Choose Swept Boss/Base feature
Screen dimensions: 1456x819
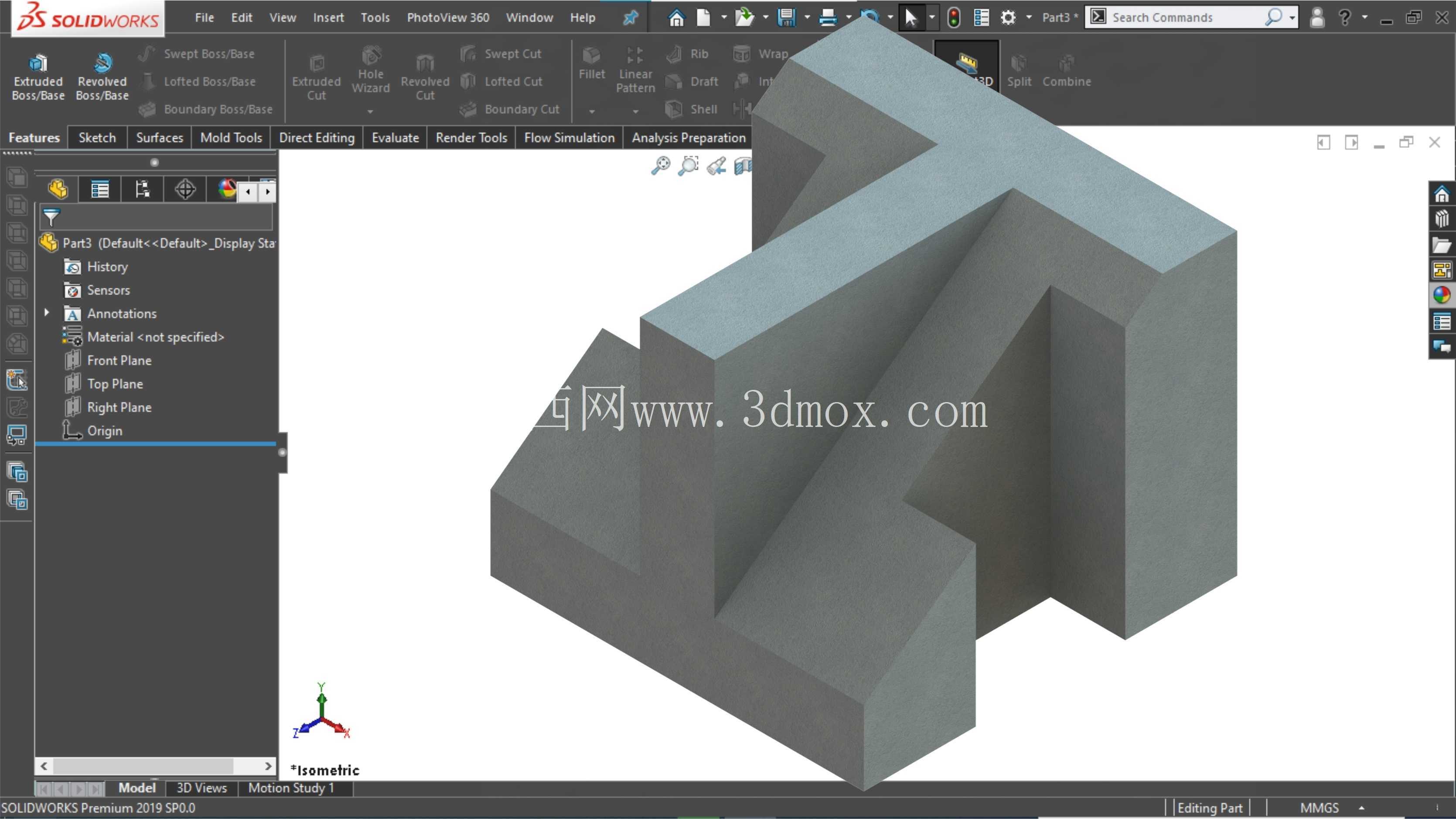pyautogui.click(x=197, y=54)
